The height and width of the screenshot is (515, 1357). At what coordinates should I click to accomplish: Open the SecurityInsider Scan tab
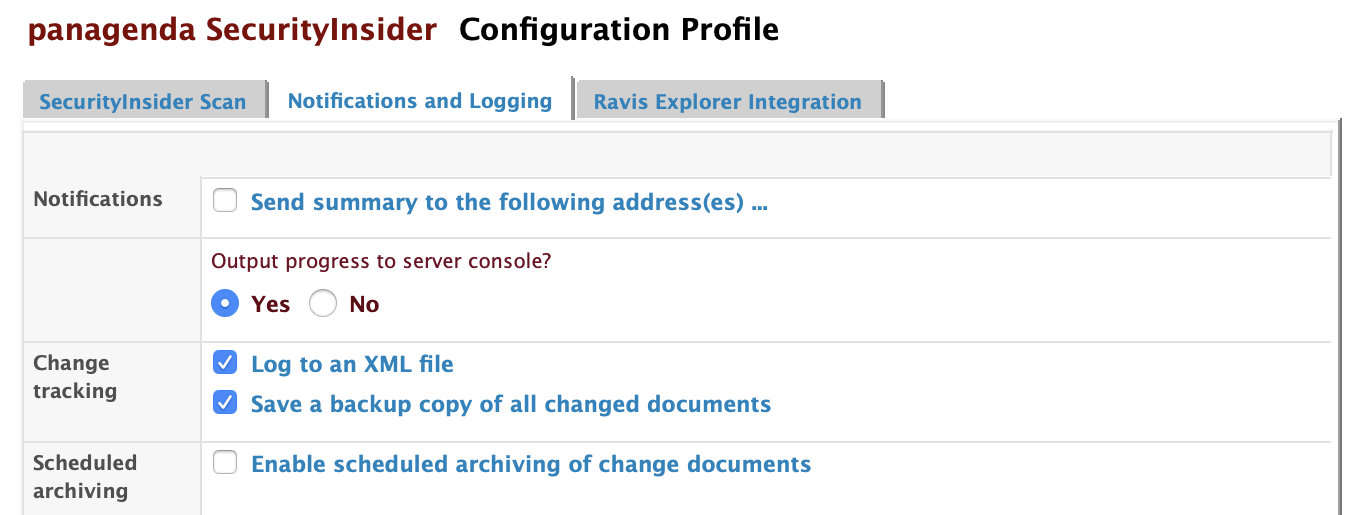(x=142, y=102)
